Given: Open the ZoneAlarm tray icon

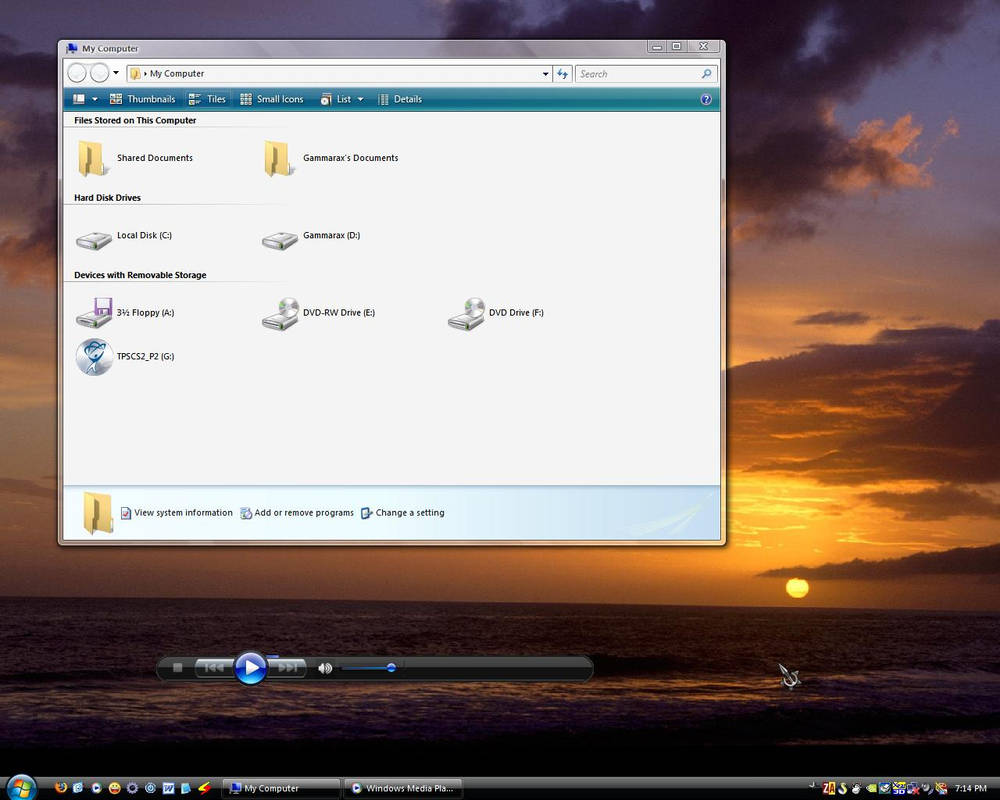Looking at the screenshot, I should (x=829, y=788).
